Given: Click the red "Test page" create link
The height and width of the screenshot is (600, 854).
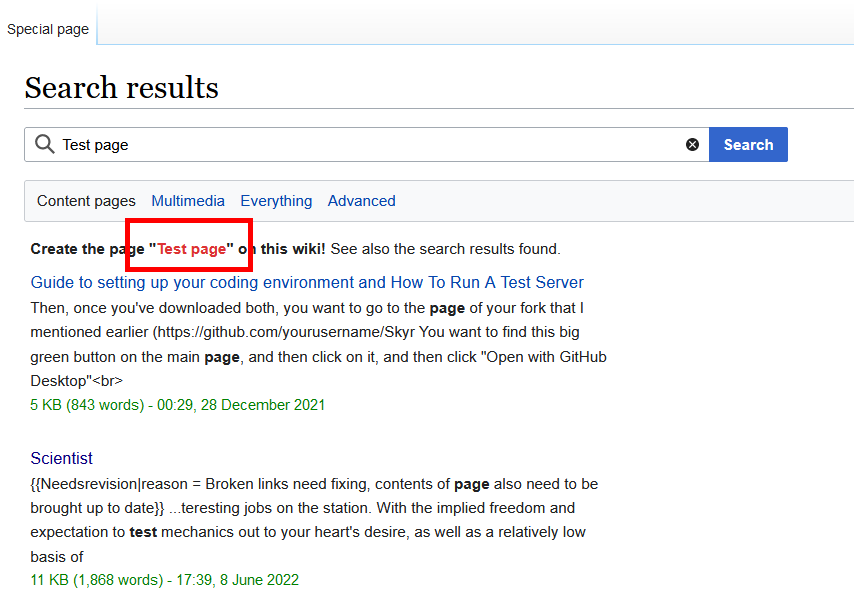Looking at the screenshot, I should tap(191, 249).
